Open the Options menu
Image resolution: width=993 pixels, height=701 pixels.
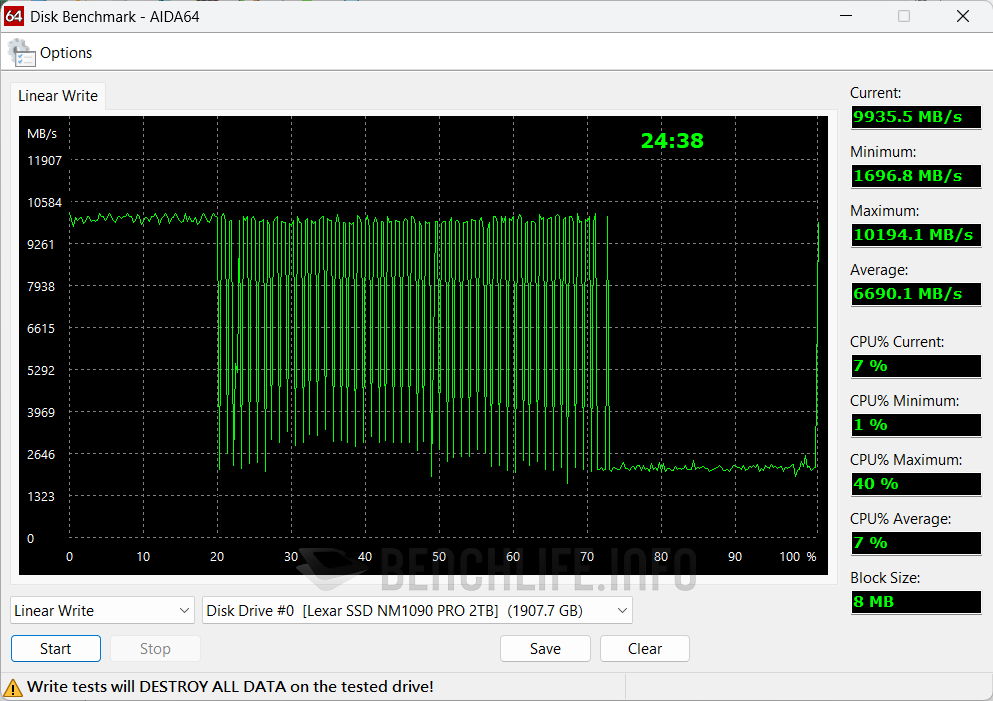tap(65, 53)
